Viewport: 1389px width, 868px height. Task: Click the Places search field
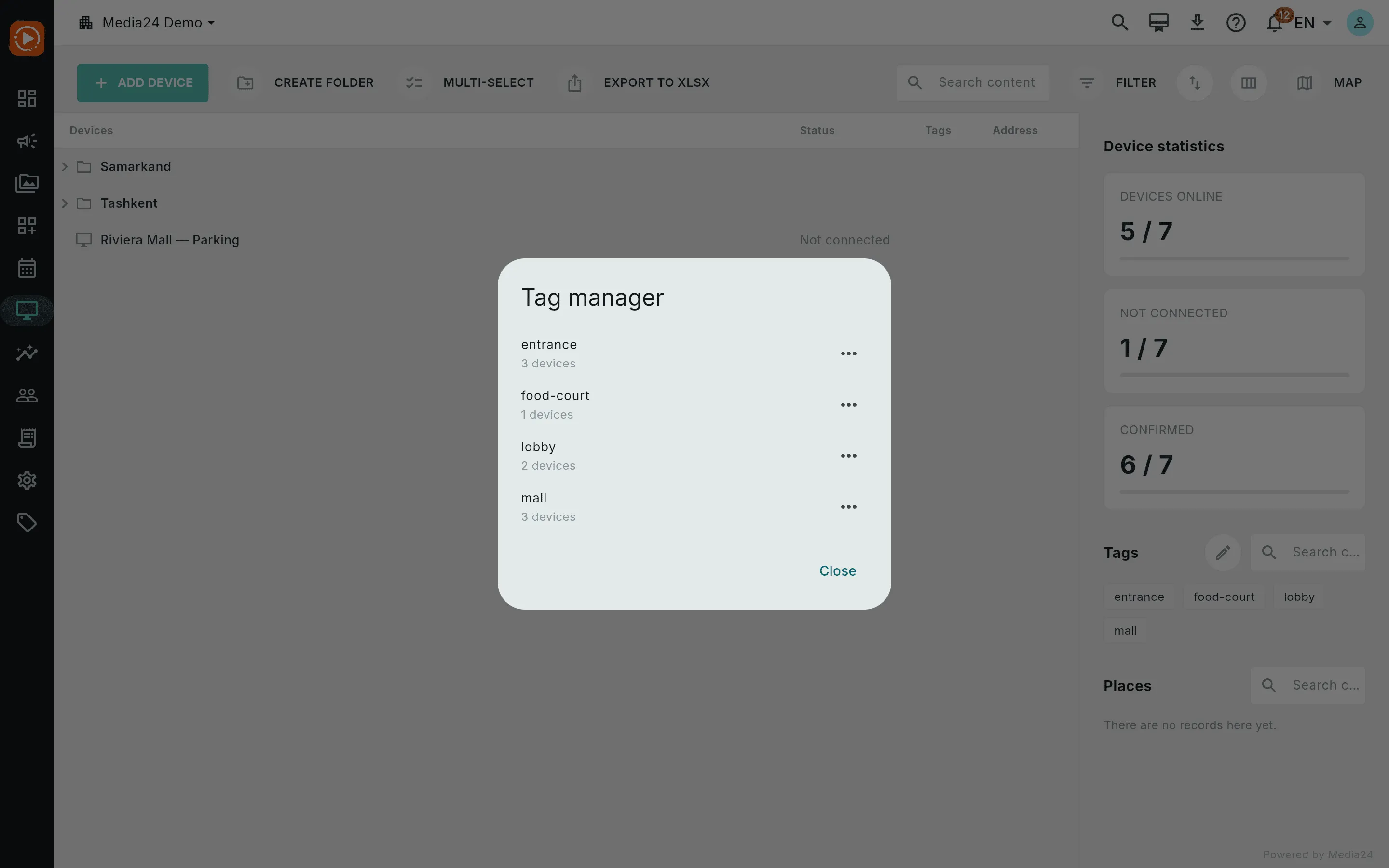coord(1307,685)
